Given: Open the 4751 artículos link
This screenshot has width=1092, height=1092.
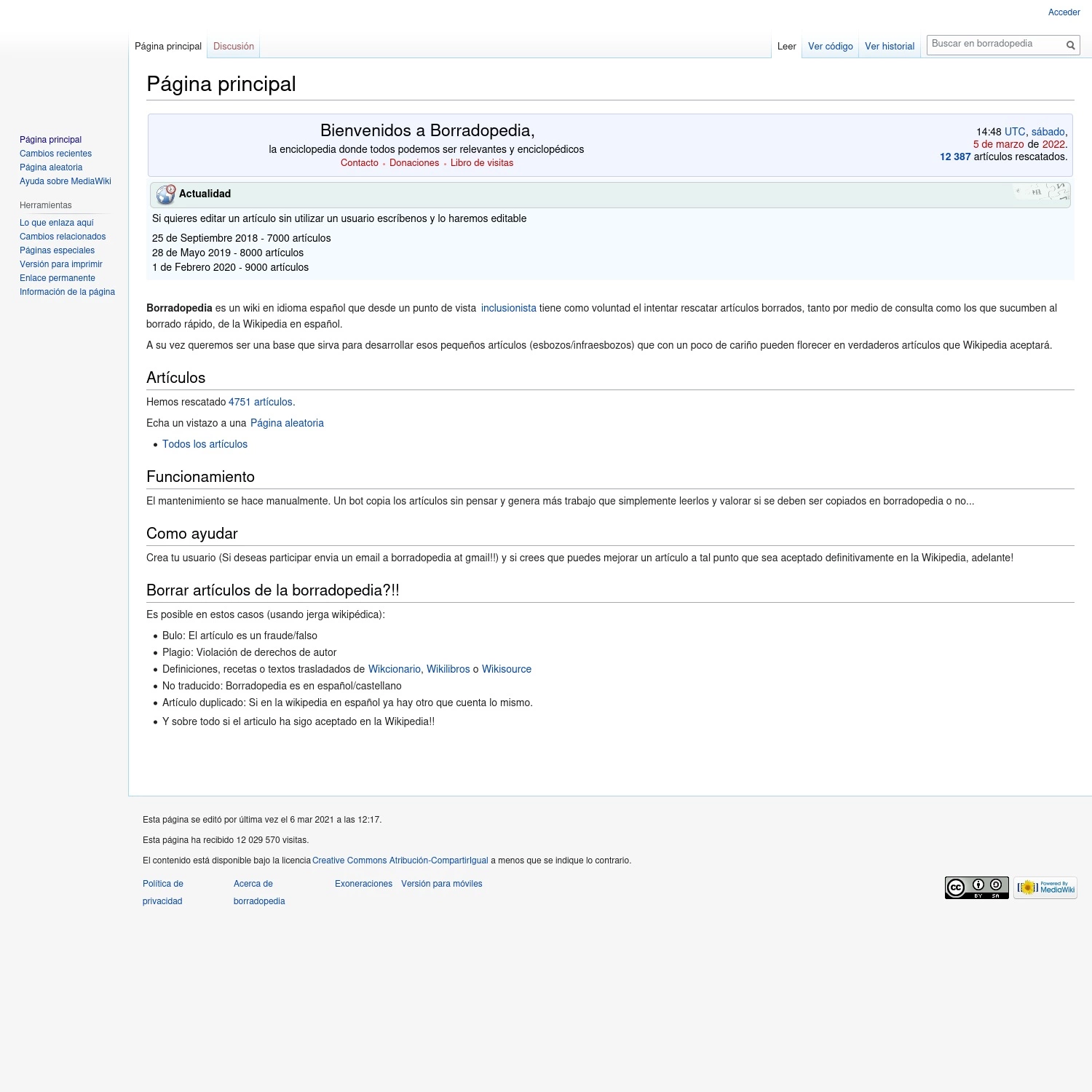Looking at the screenshot, I should coord(261,402).
